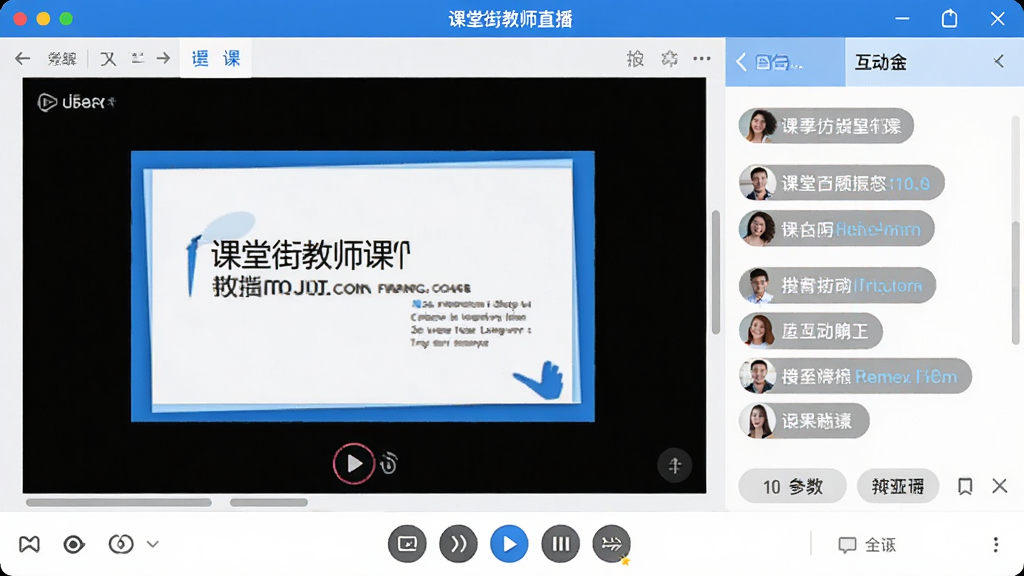The image size is (1024, 576).
Task: Select the message with glasses-wearing avatar
Action: click(x=837, y=285)
